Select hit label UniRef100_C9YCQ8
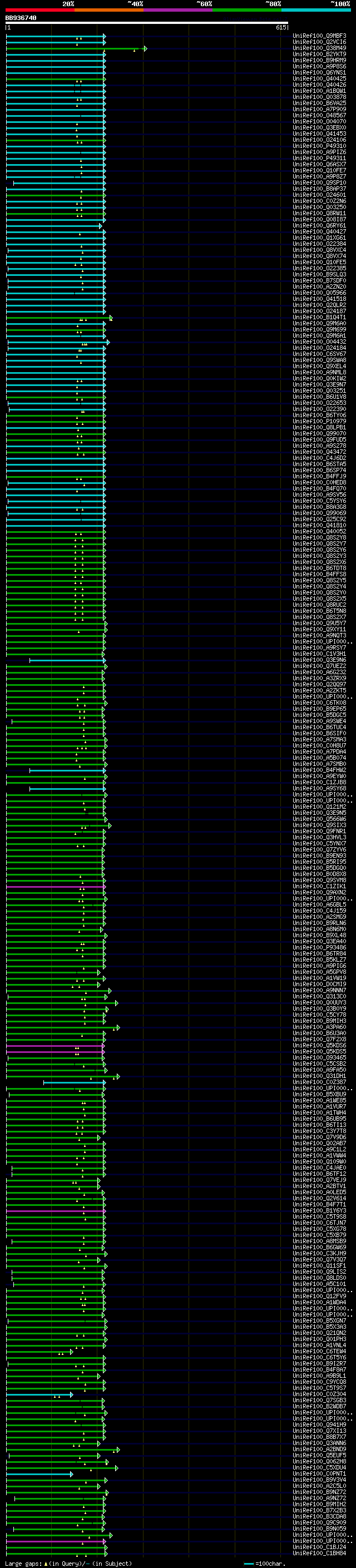The image size is (356, 1568). click(x=319, y=1382)
